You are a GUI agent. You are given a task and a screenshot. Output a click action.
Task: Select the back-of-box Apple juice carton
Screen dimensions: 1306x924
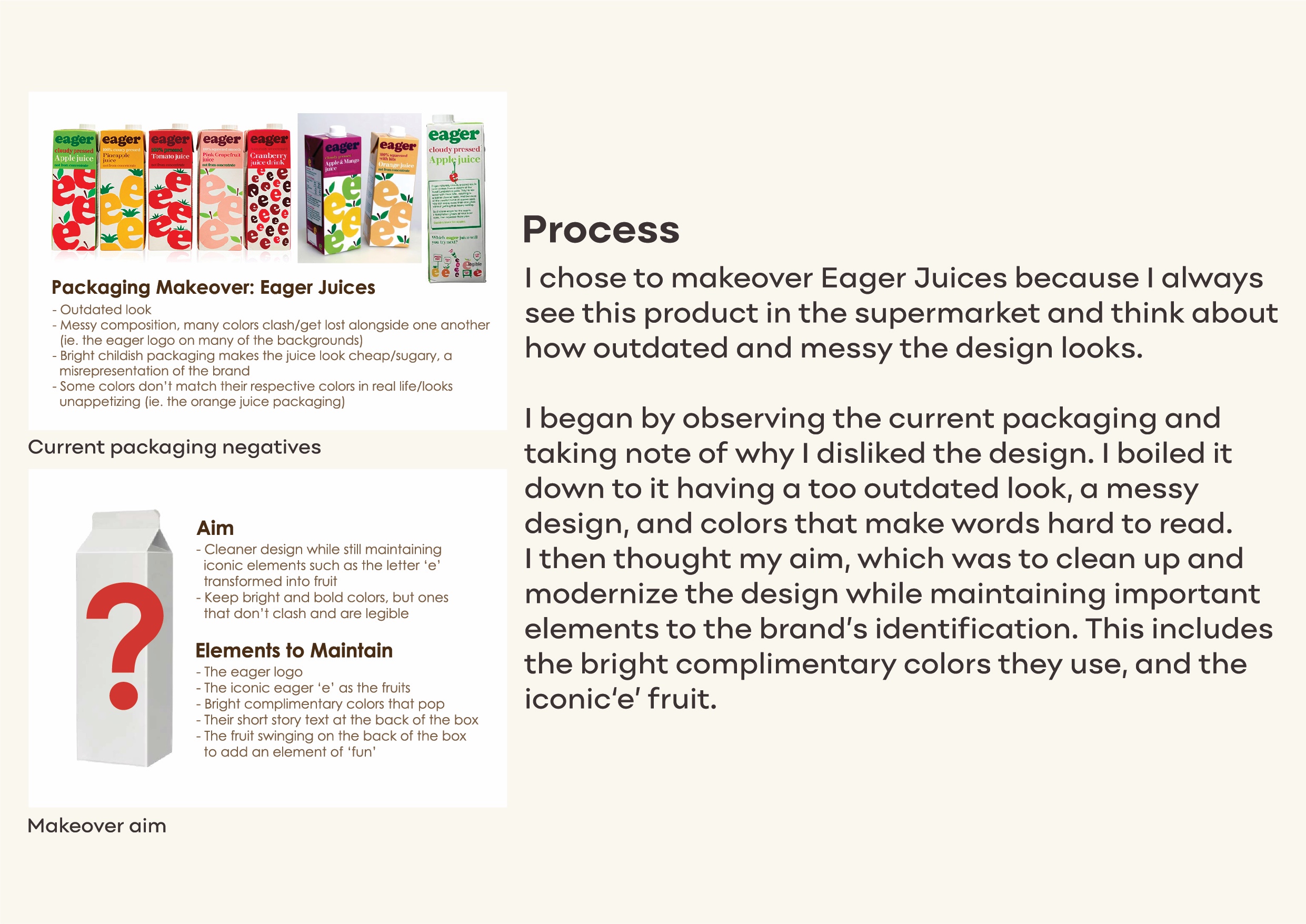[x=456, y=199]
